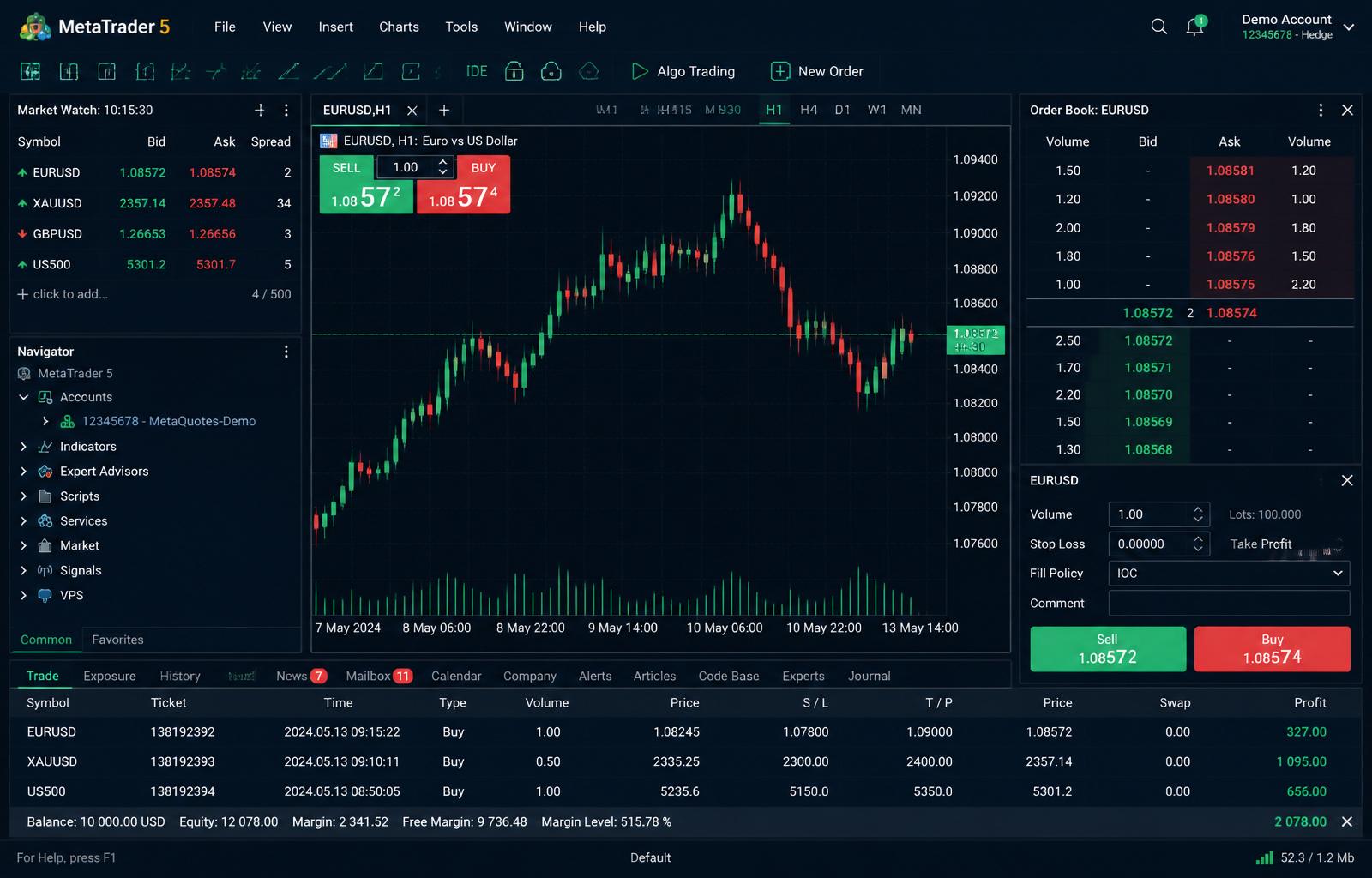Open the Market Watch three-dot menu

(286, 110)
